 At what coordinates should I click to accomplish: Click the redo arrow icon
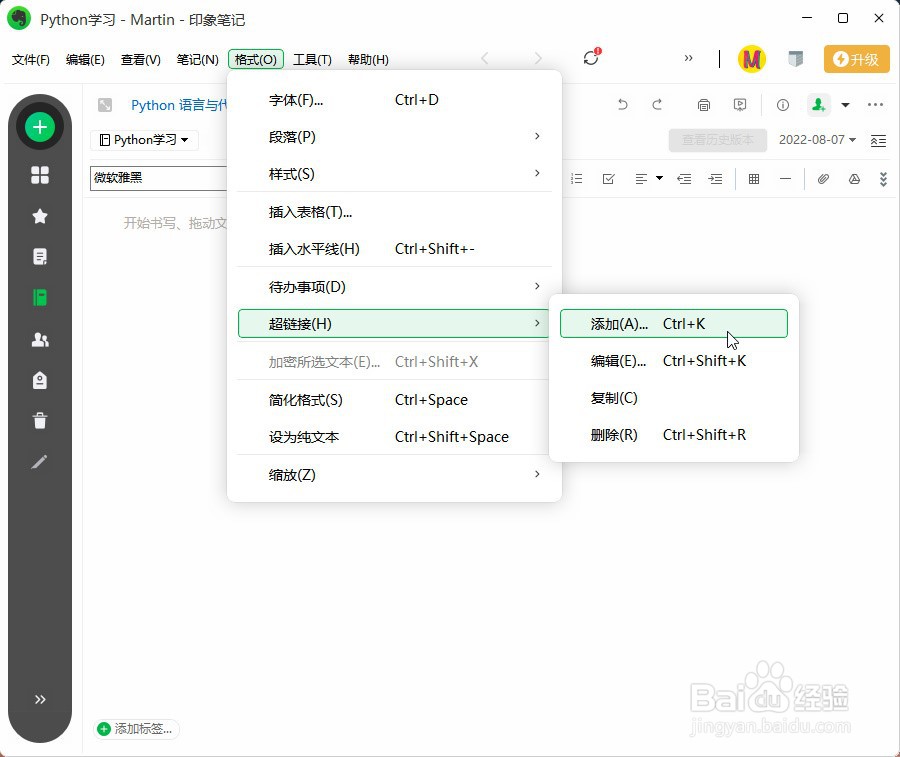657,104
